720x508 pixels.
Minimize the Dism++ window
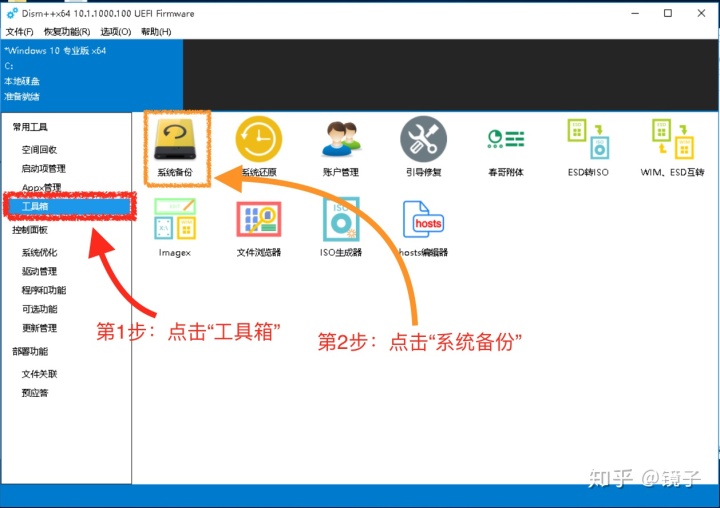[x=635, y=13]
